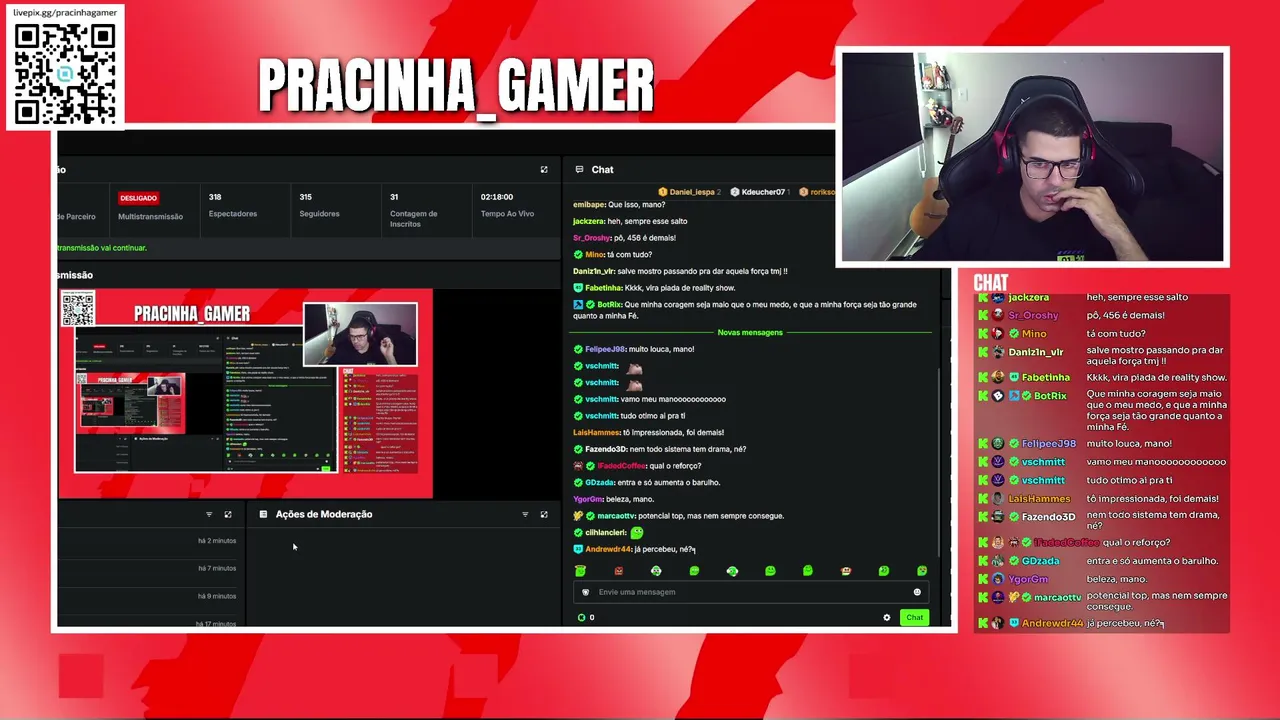Click the green emote in cilhlancieri's message

click(637, 533)
